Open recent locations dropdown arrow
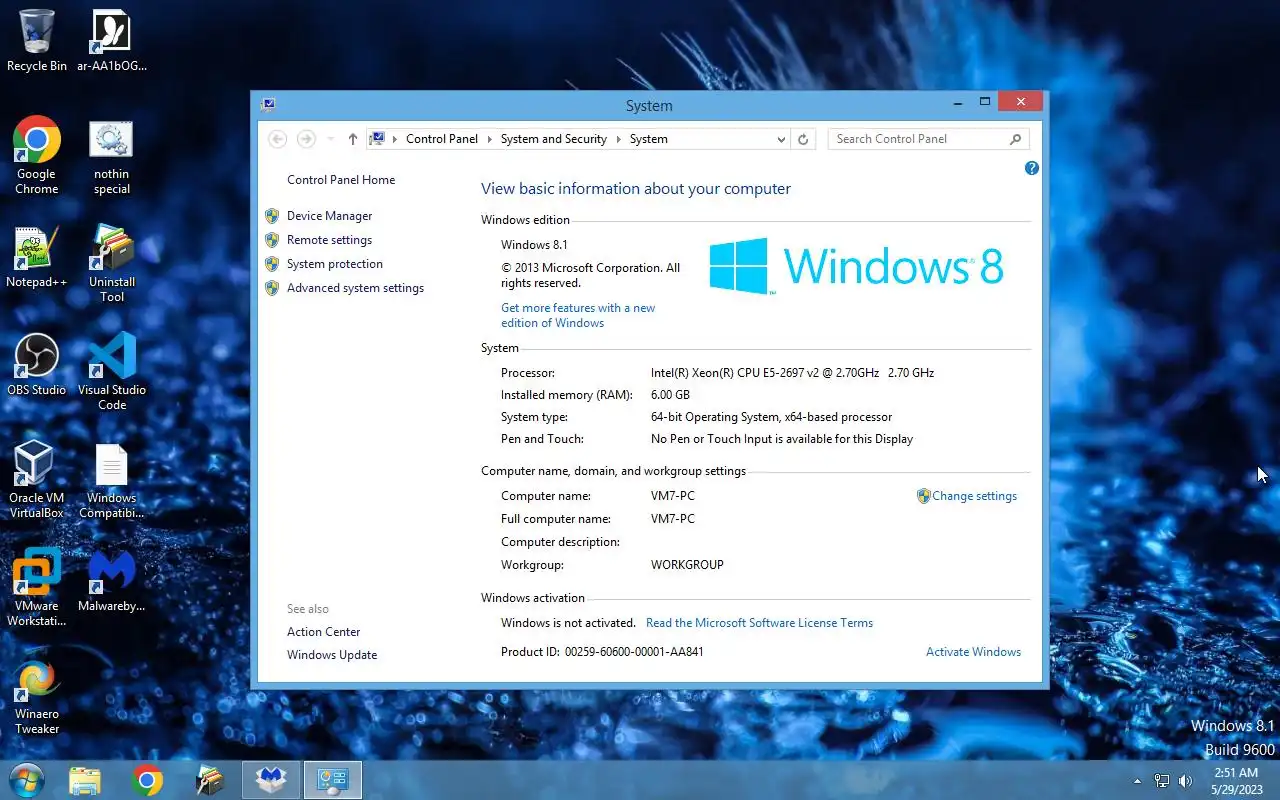This screenshot has height=800, width=1280. (x=331, y=139)
